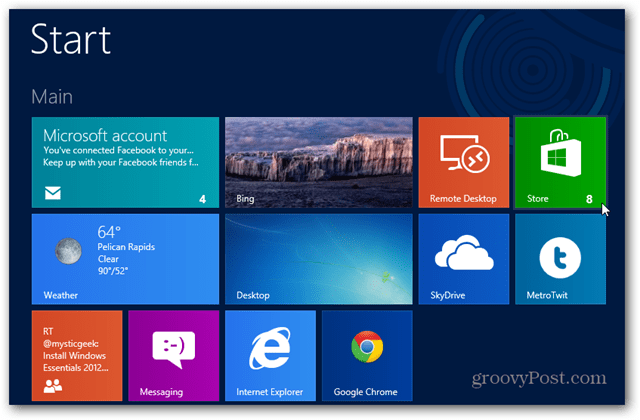
Task: Open the Messaging tile
Action: 173,356
